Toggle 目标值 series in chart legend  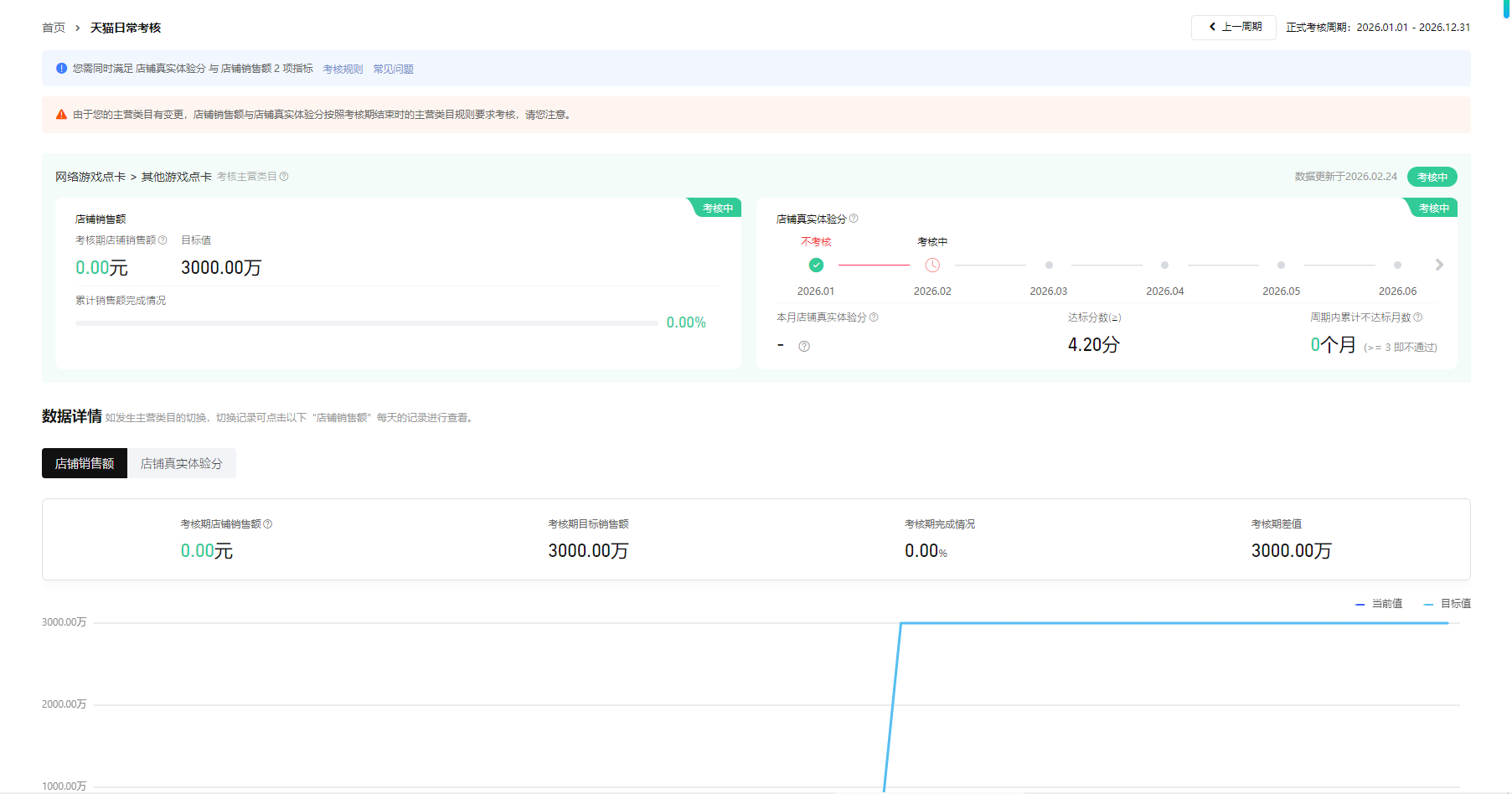[x=1447, y=604]
